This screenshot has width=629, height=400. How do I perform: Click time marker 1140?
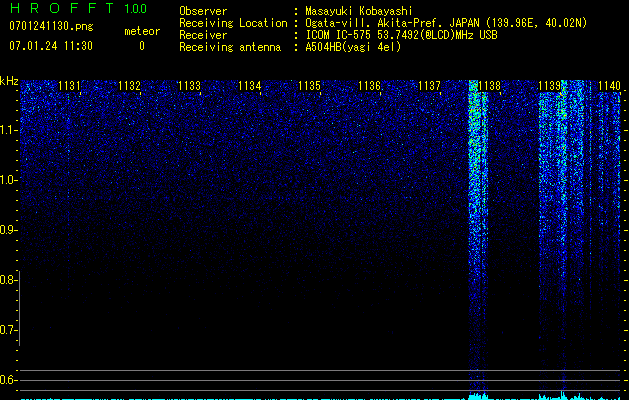(x=609, y=85)
